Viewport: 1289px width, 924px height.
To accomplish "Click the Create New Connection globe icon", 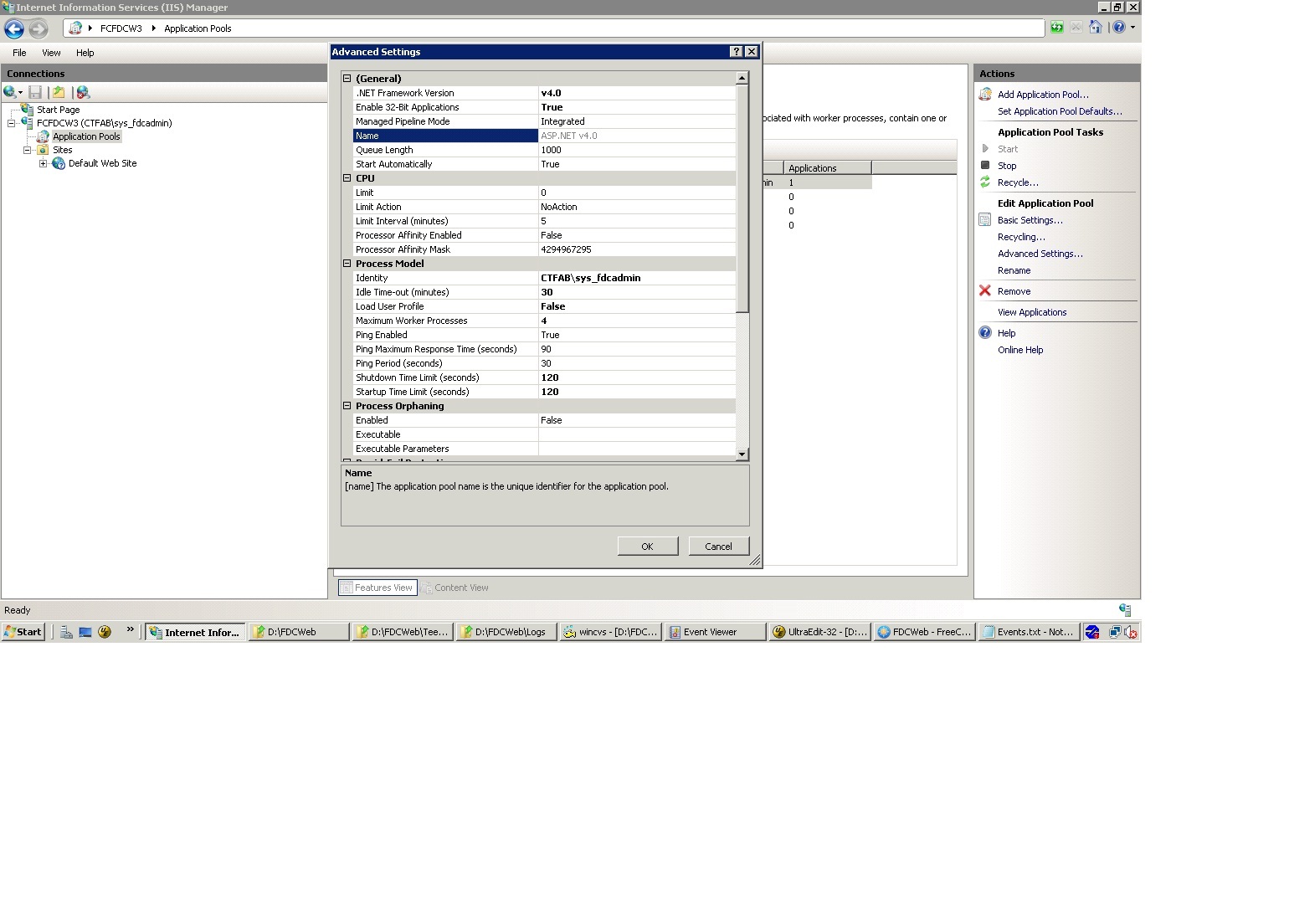I will click(10, 92).
